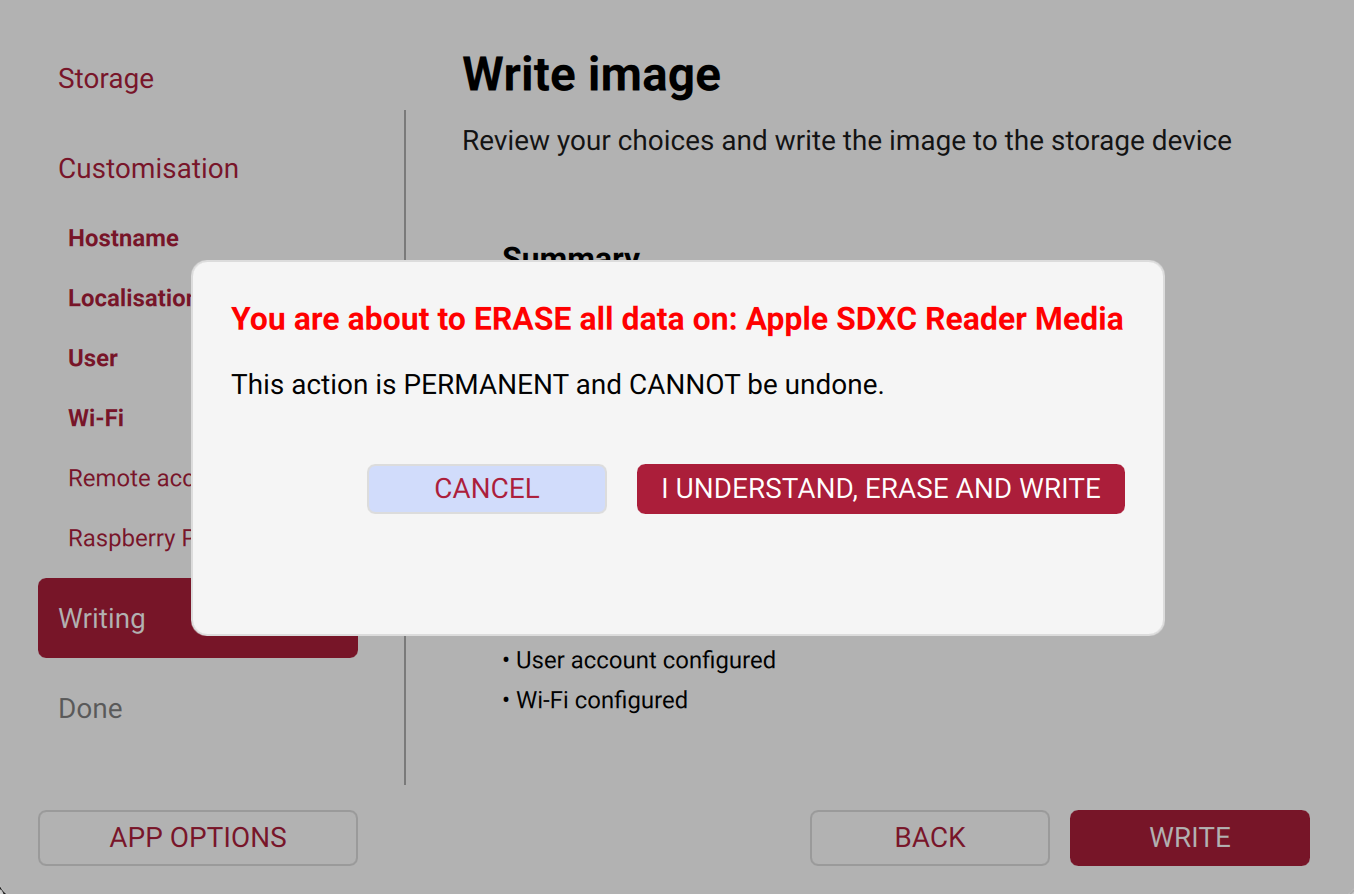Click the CANCEL button in the dialog

pos(486,488)
